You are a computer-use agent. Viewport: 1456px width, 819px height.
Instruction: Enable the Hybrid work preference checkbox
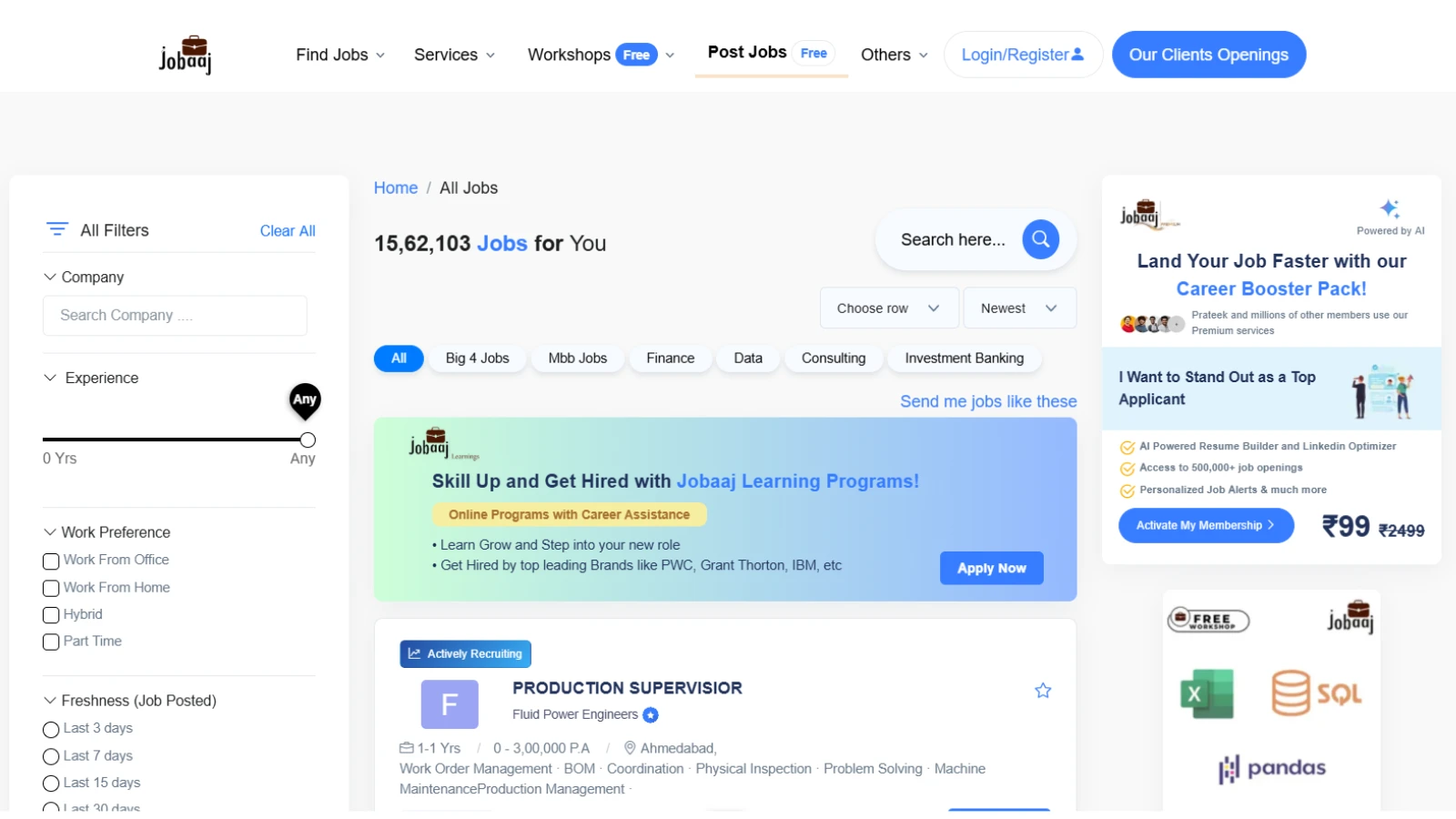pos(51,615)
